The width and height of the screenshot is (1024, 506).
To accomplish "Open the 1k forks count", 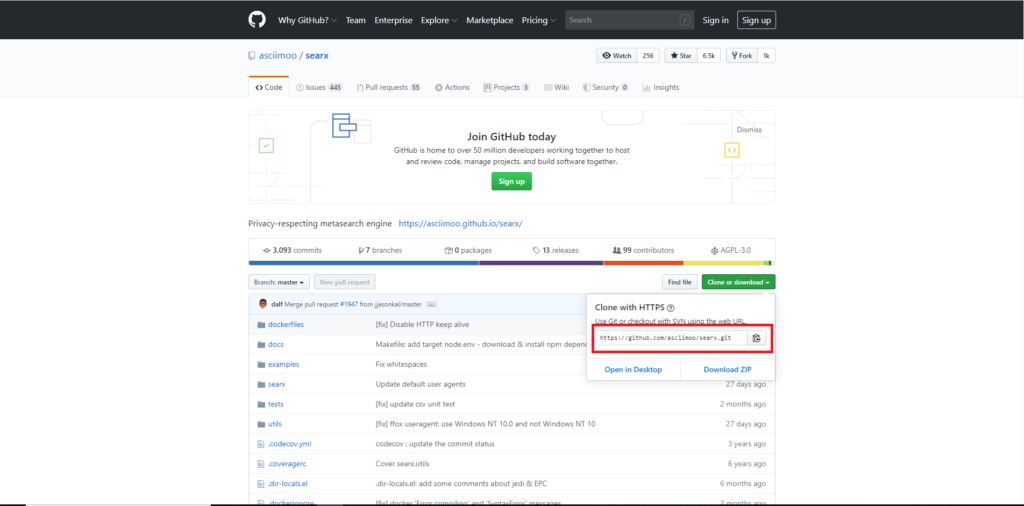I will 767,56.
